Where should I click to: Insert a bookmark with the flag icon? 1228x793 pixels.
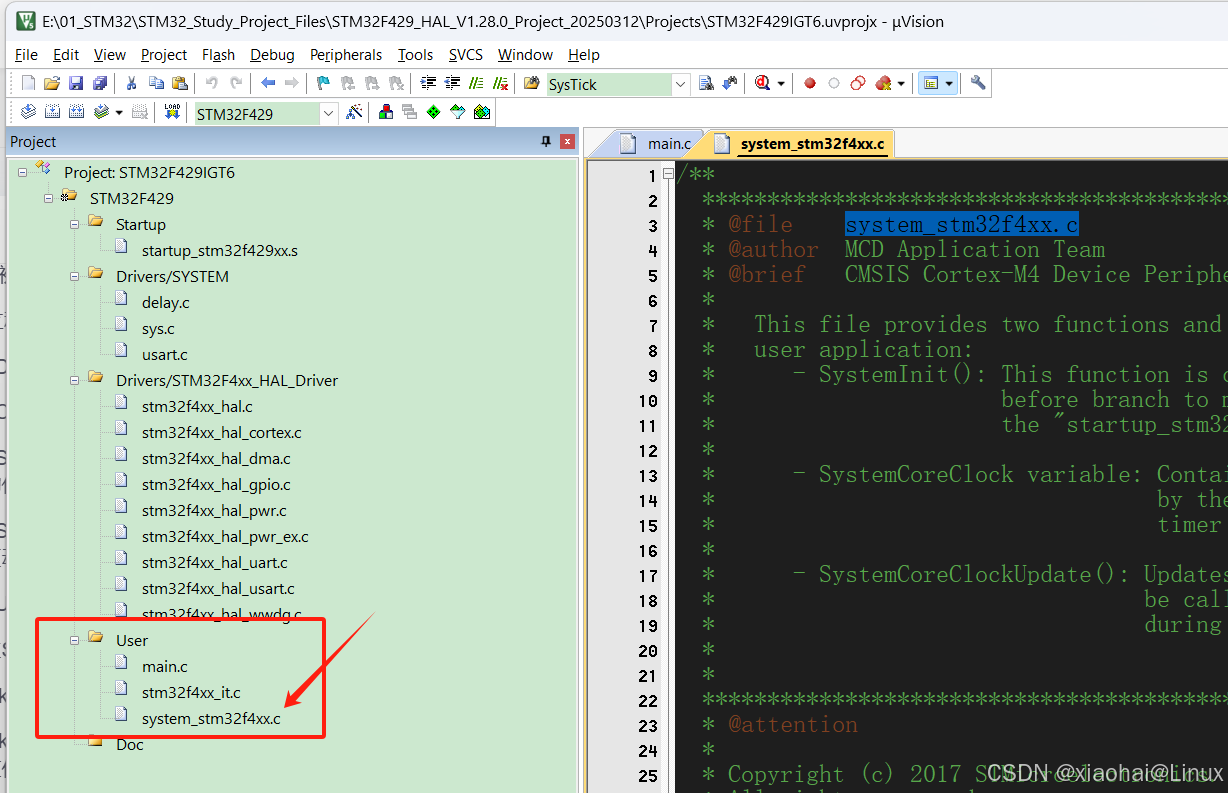point(323,83)
